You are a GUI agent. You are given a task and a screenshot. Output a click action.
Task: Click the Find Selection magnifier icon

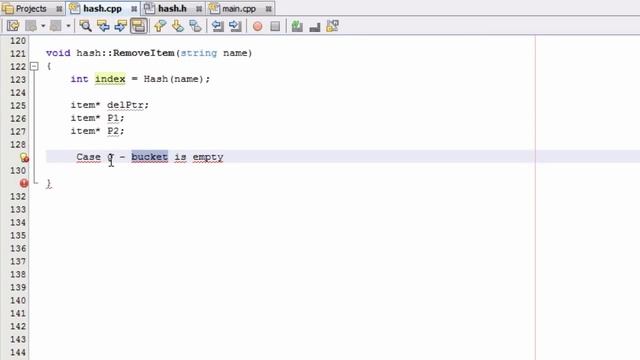point(85,26)
